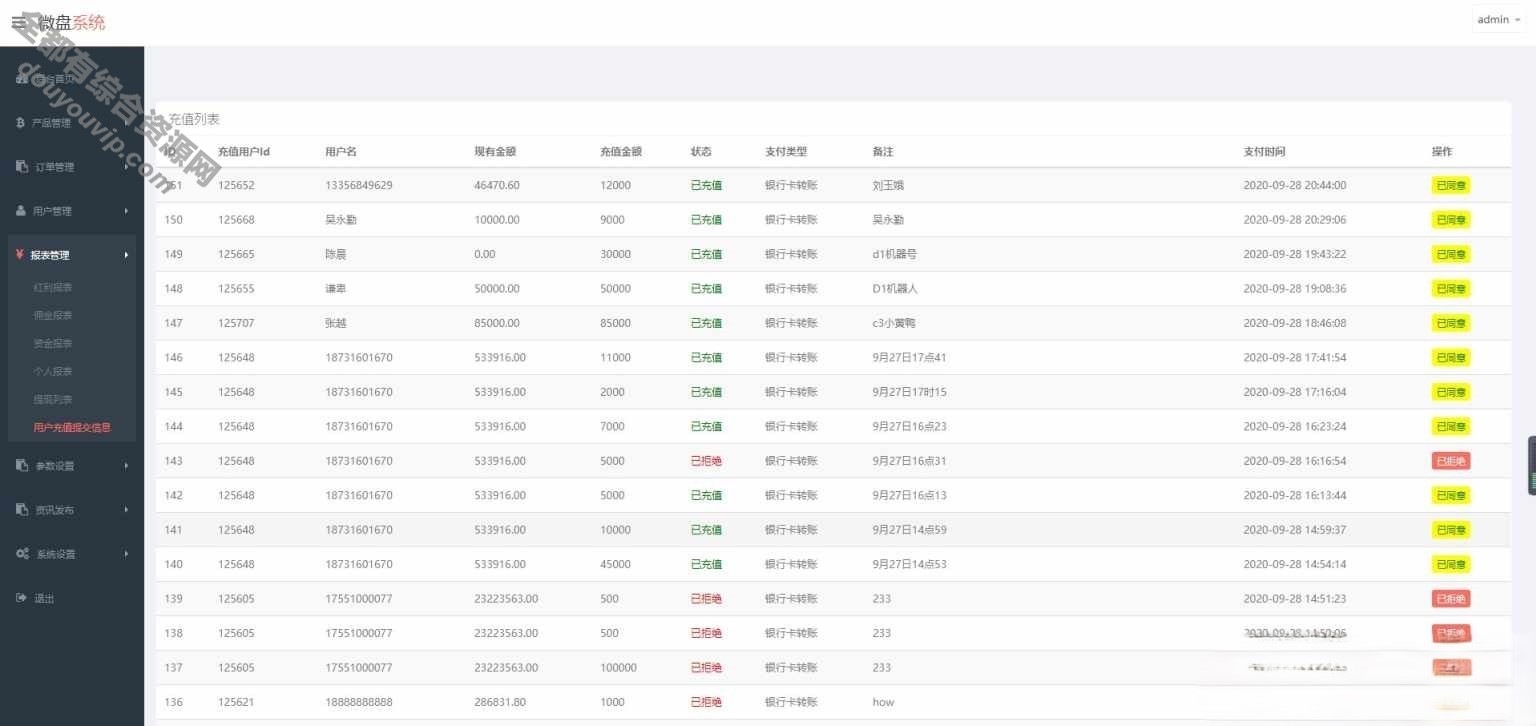Open the 资金报表 submenu item
The height and width of the screenshot is (726, 1536).
pos(53,343)
